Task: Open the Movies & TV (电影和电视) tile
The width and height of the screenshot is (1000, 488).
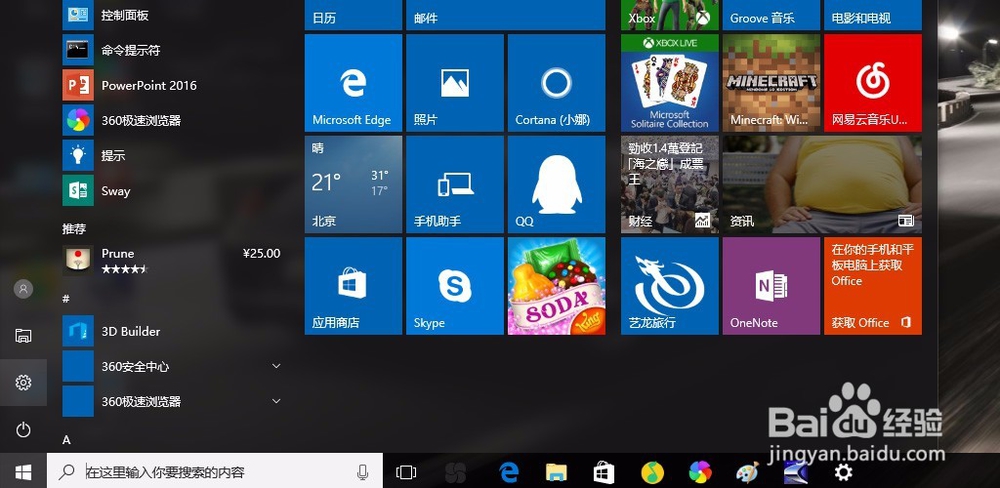Action: (x=872, y=15)
